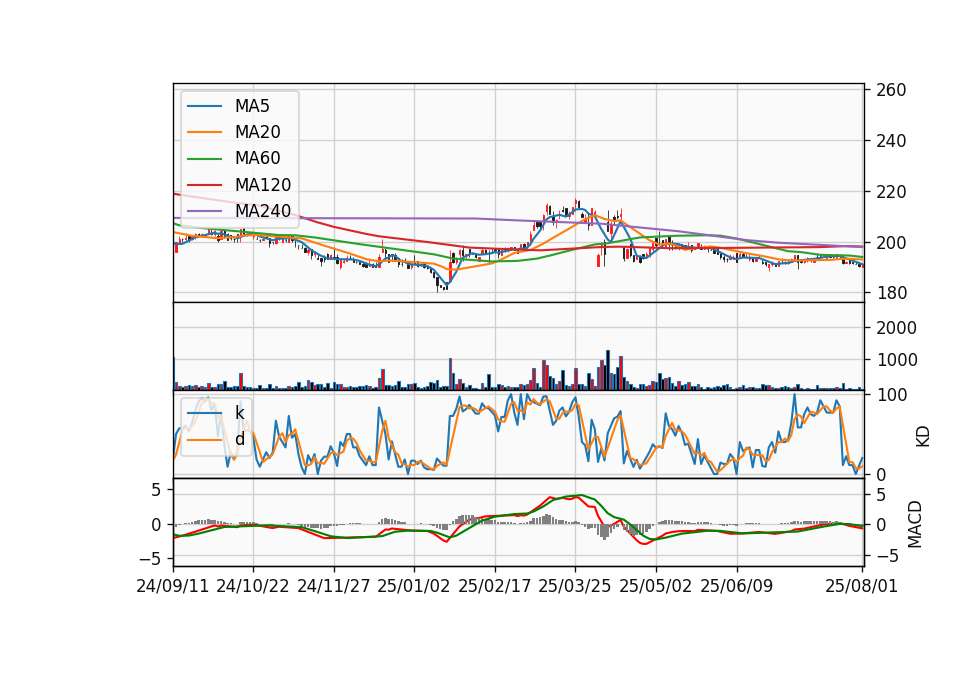
Task: Click the 24/09/11 date axis label
Action: [x=173, y=587]
